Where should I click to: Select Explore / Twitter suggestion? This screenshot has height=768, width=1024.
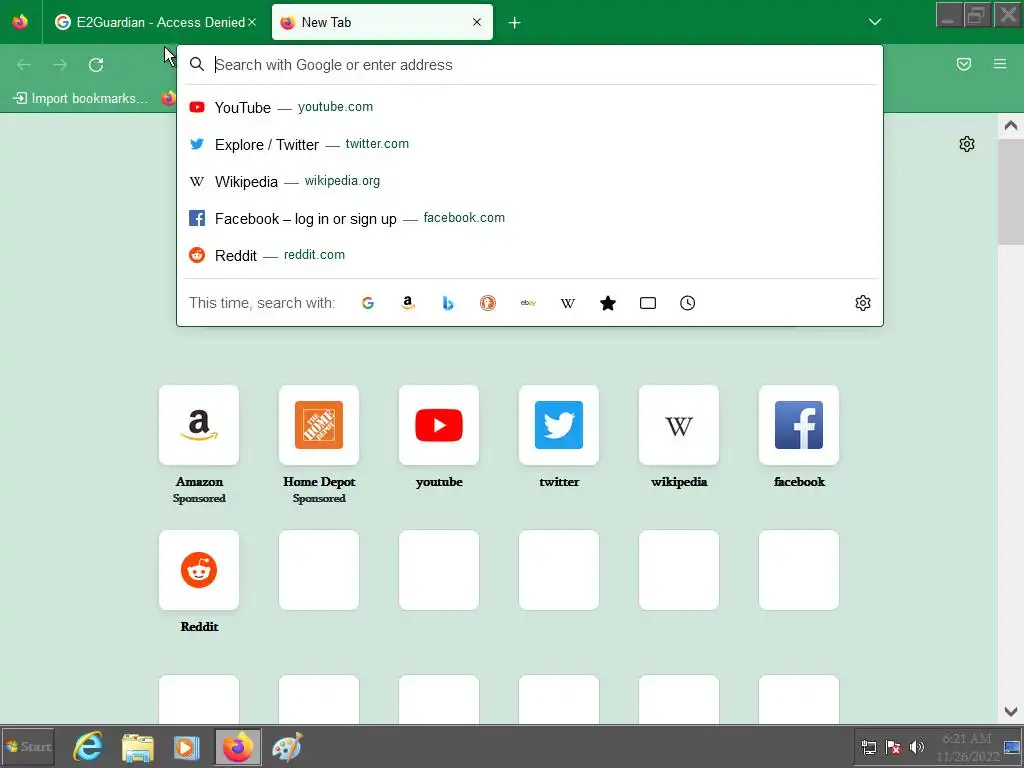coord(530,144)
